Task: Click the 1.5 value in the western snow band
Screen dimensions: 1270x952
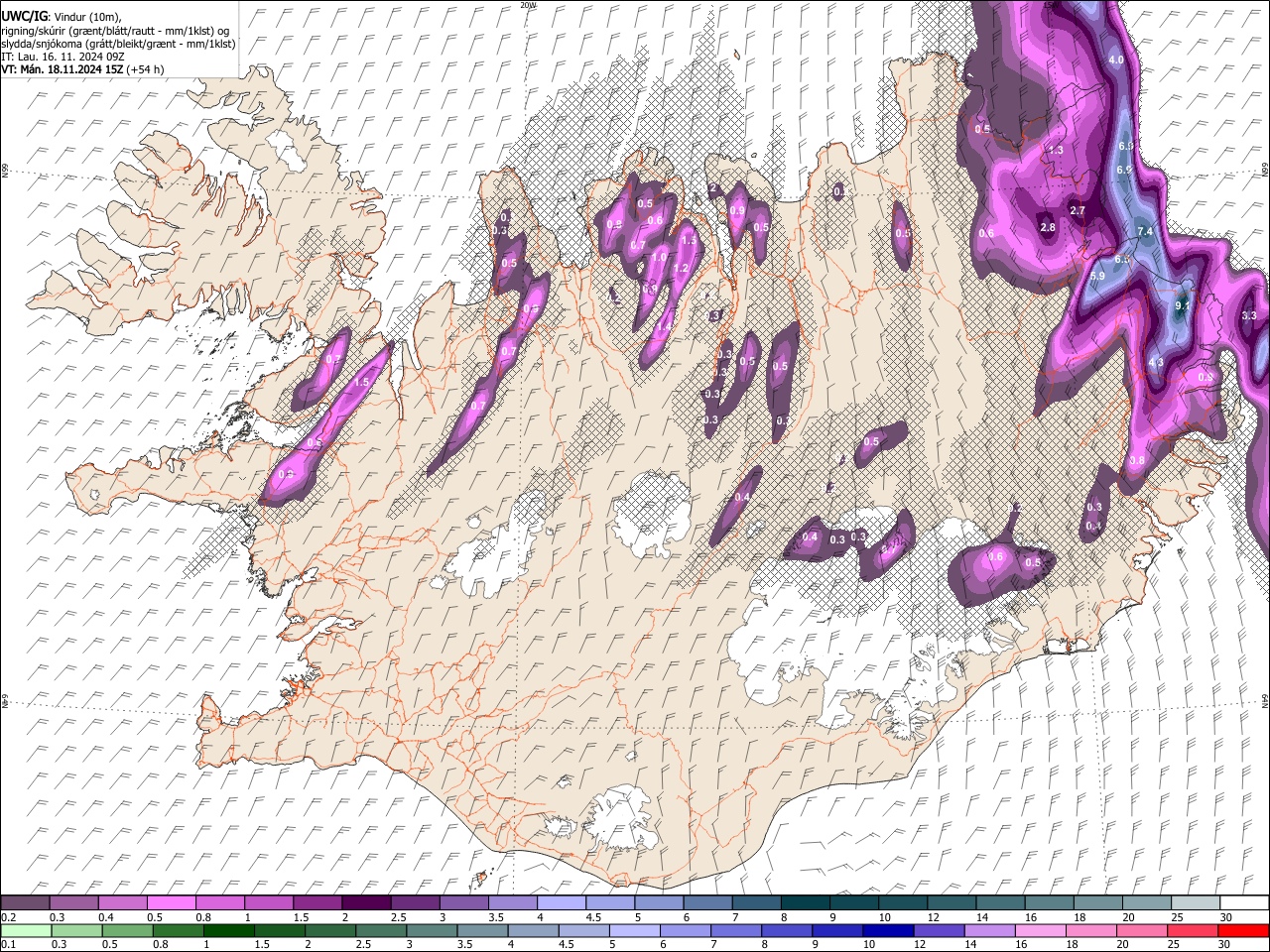Action: pyautogui.click(x=362, y=382)
